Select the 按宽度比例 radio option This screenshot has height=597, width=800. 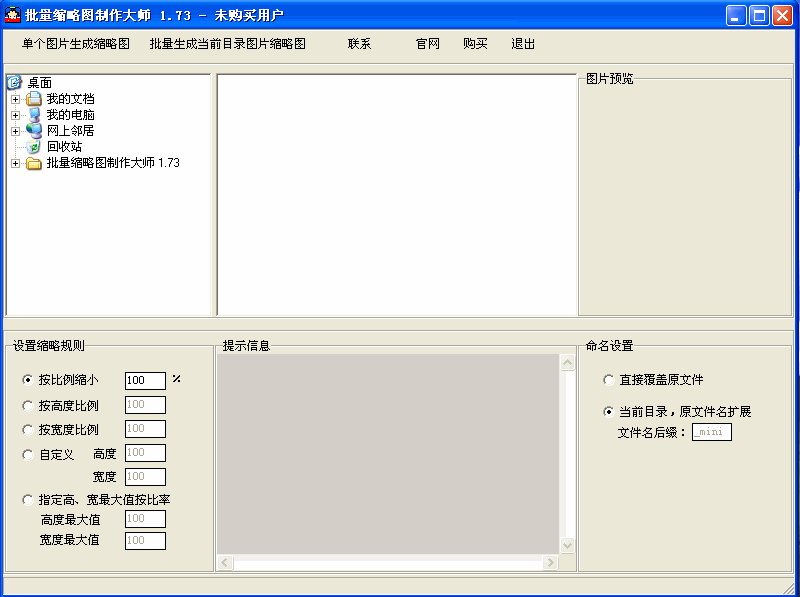(27, 430)
